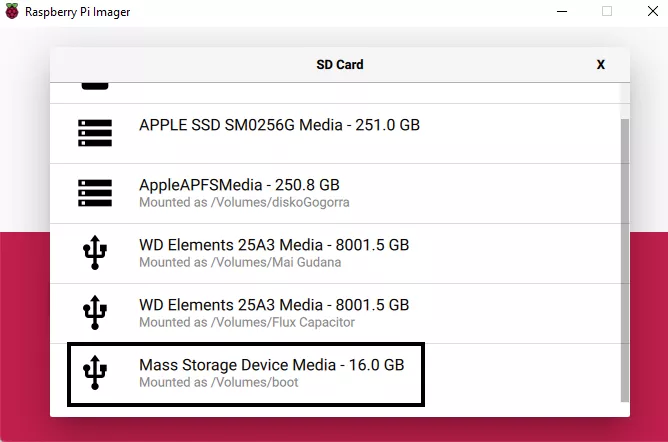Click USB icon of Mass Storage Device
Image resolution: width=668 pixels, height=442 pixels.
coord(95,373)
